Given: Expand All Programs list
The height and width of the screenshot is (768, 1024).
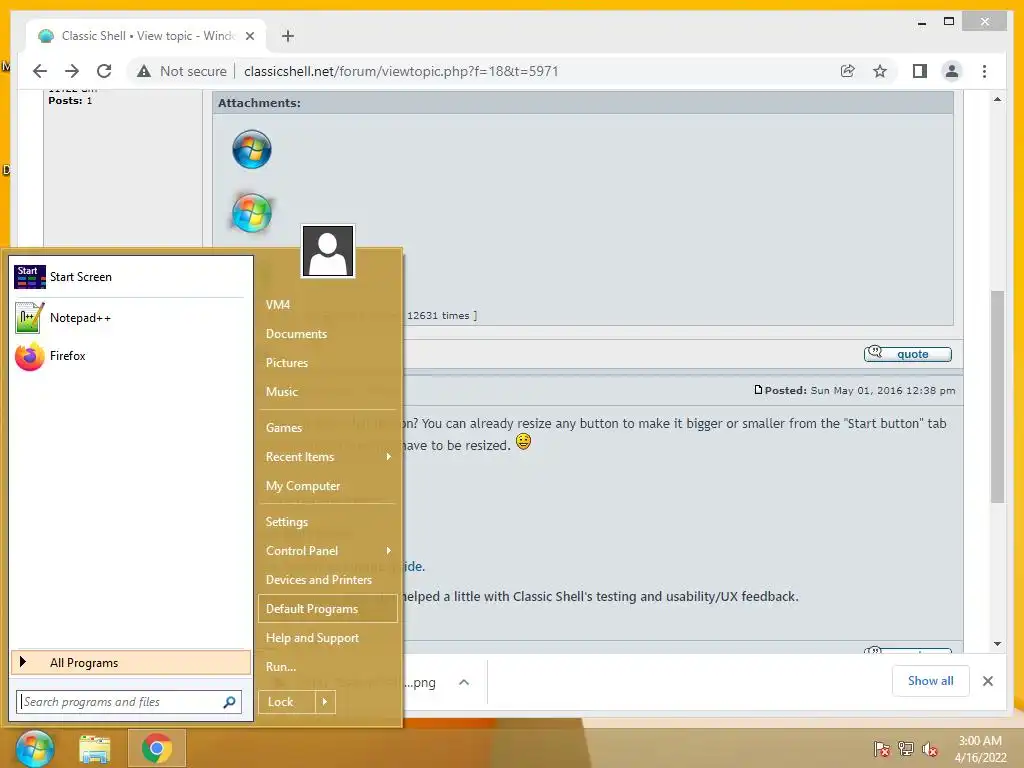Looking at the screenshot, I should [x=131, y=663].
